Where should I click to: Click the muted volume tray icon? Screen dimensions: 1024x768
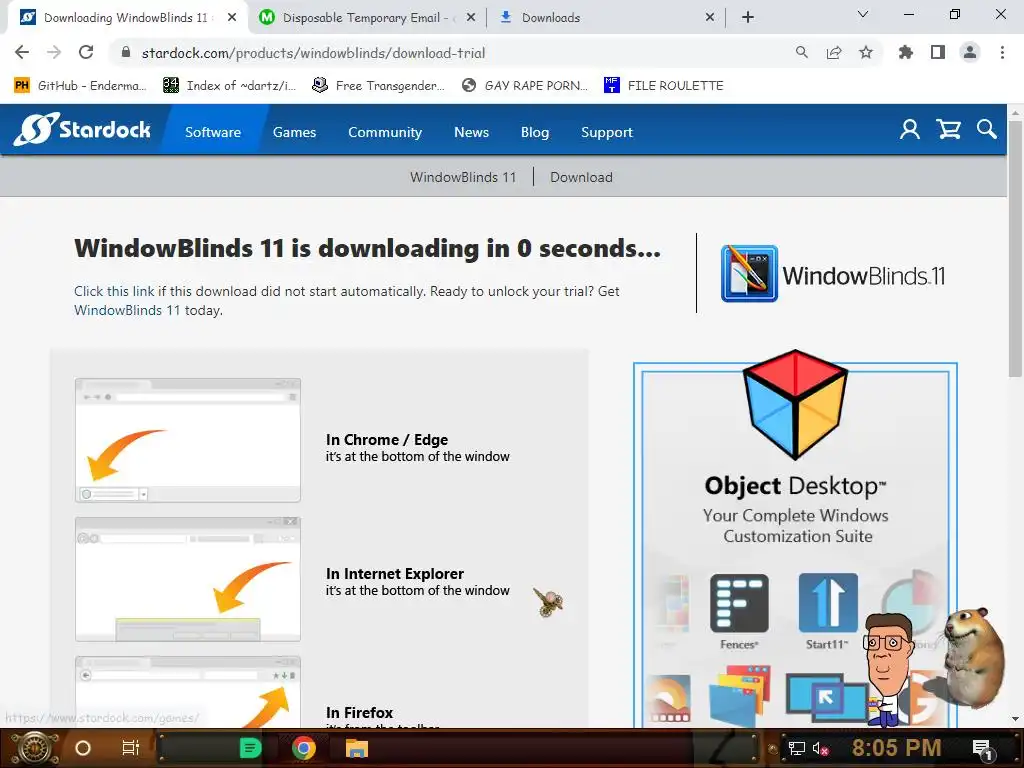(x=820, y=748)
